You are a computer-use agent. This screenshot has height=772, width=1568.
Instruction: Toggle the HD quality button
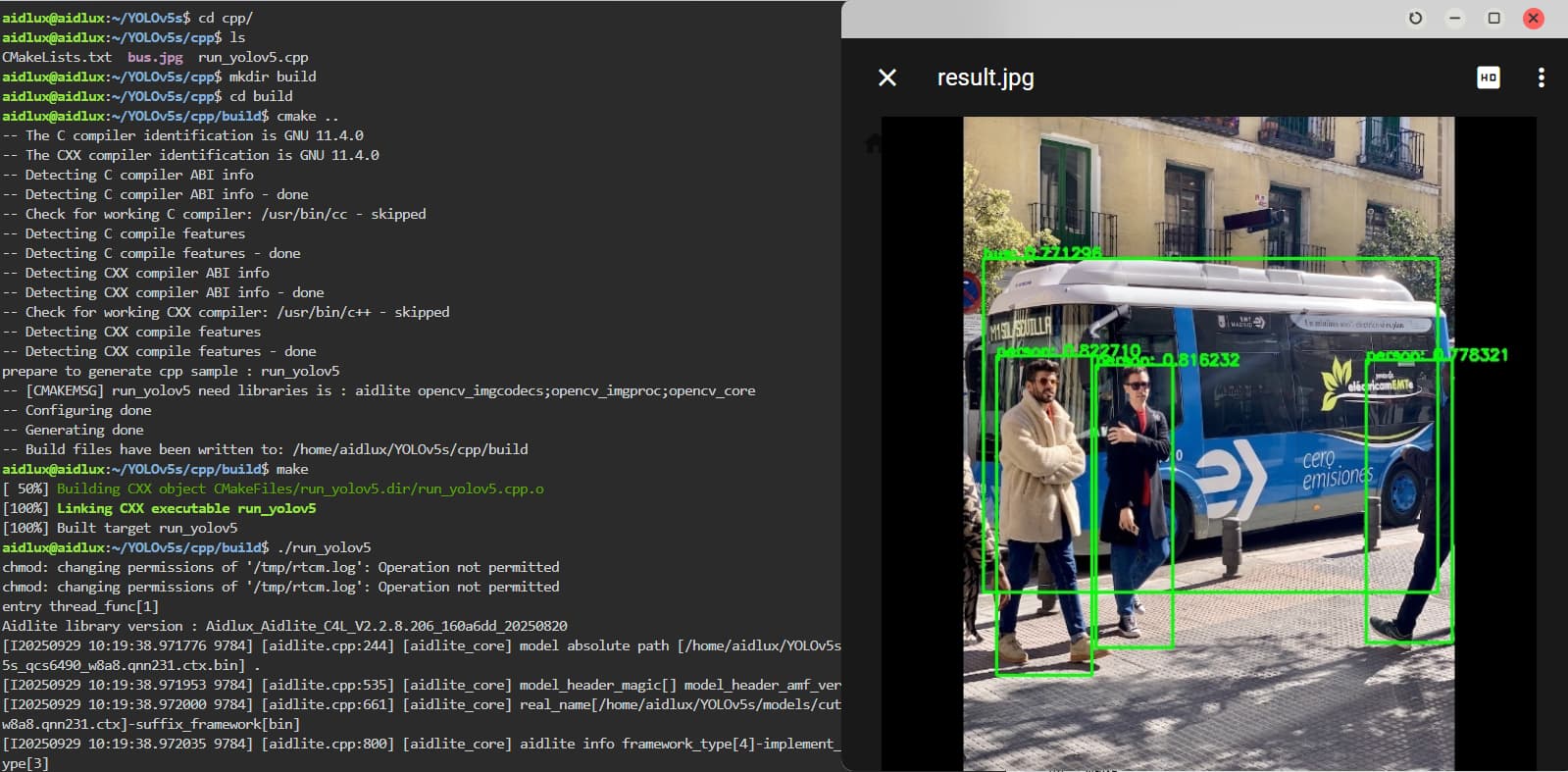pos(1488,77)
